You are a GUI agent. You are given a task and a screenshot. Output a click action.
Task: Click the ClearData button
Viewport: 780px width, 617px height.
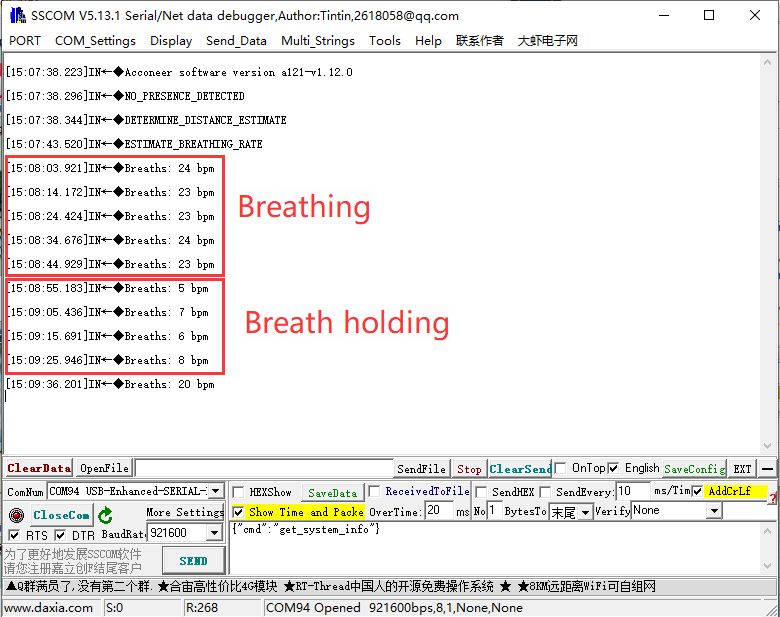coord(38,468)
